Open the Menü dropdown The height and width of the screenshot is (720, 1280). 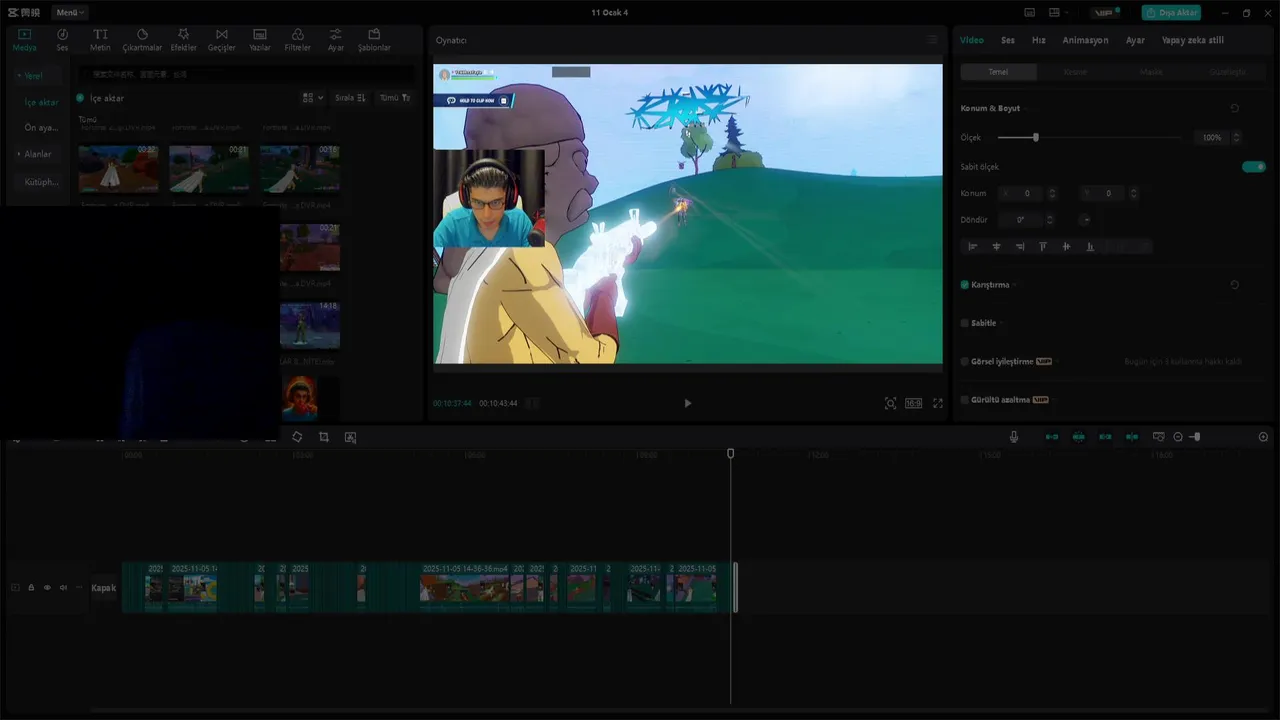coord(70,13)
